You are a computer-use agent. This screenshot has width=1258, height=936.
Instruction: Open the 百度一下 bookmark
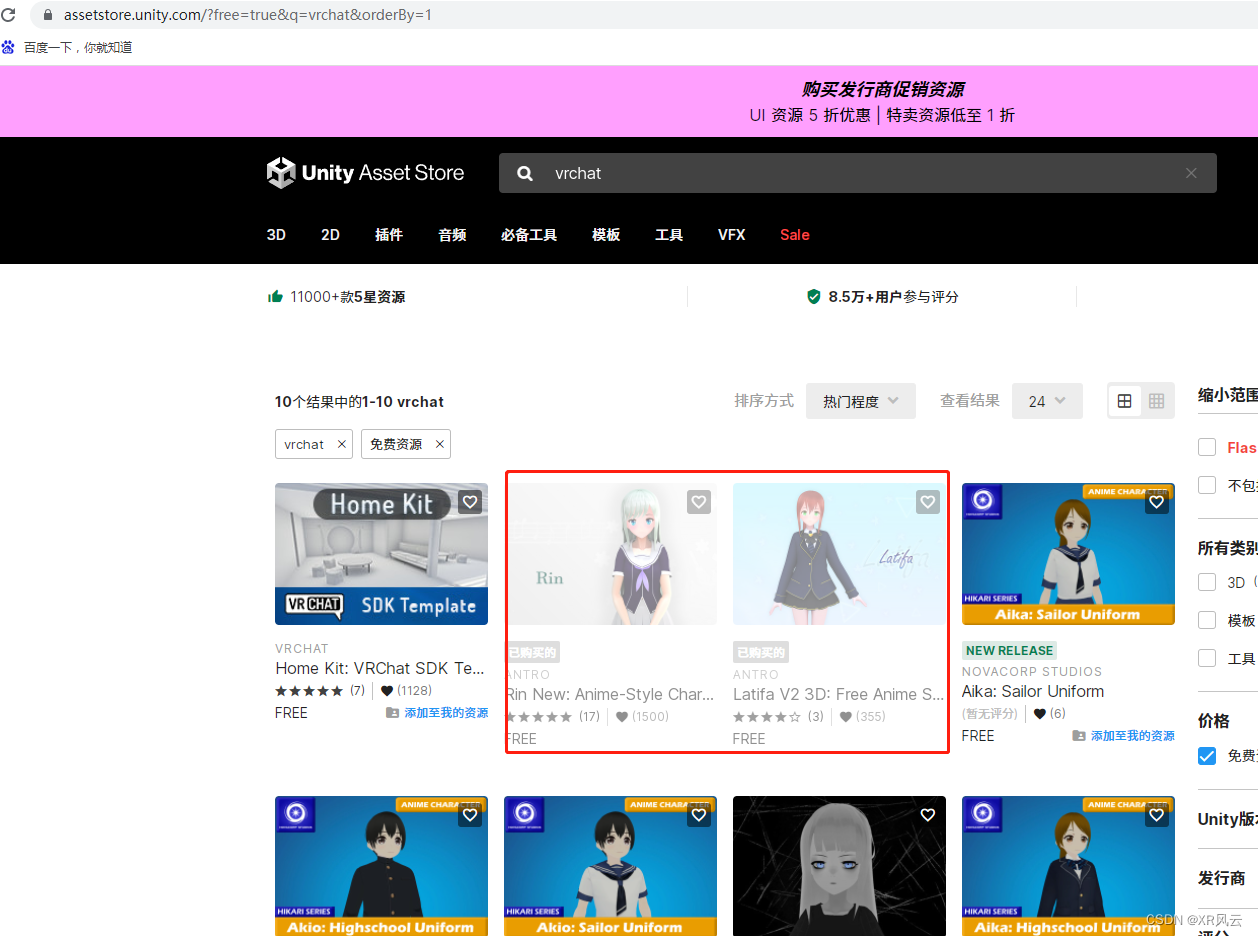click(x=68, y=47)
